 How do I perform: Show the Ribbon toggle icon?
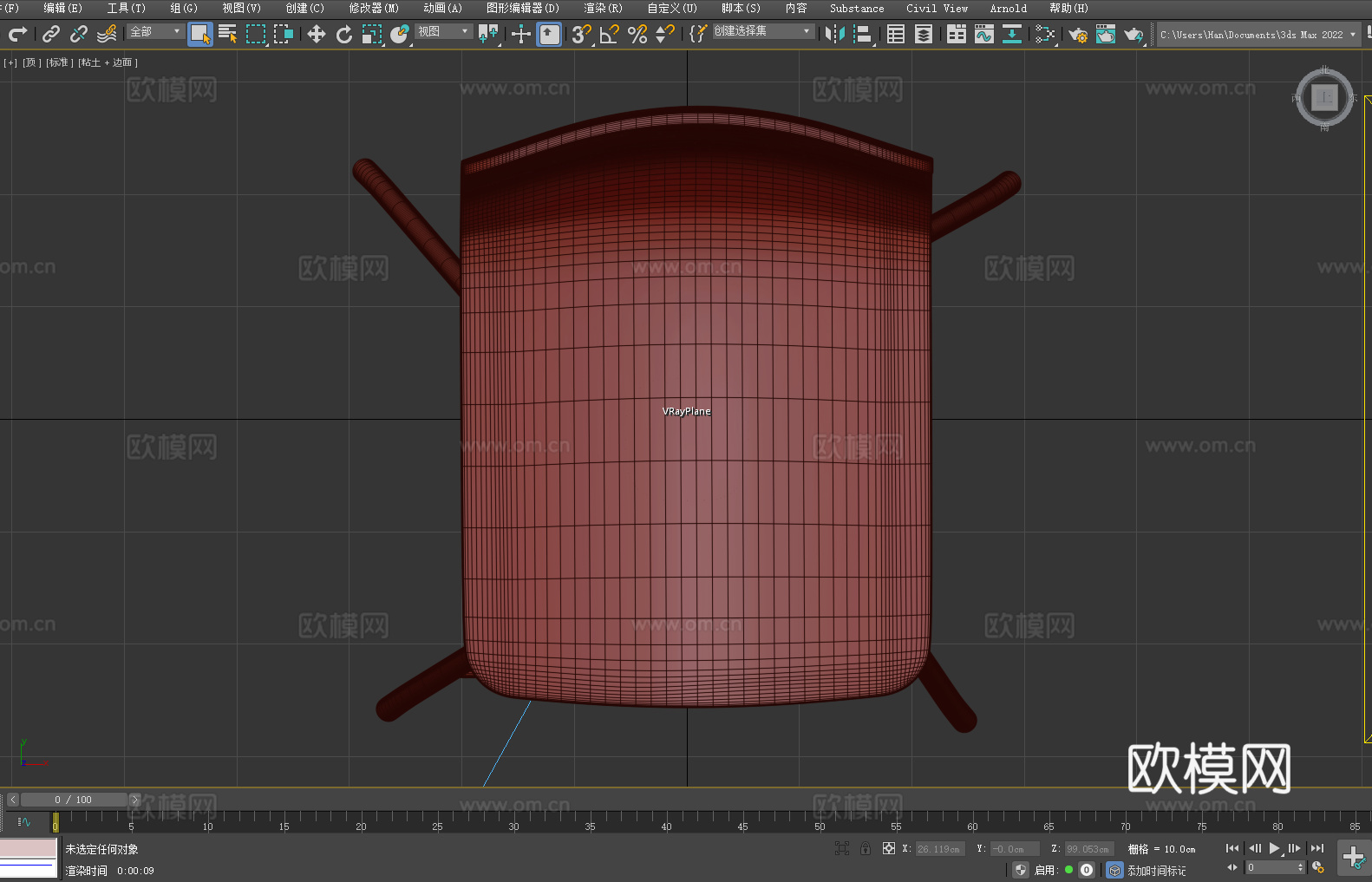tap(957, 34)
